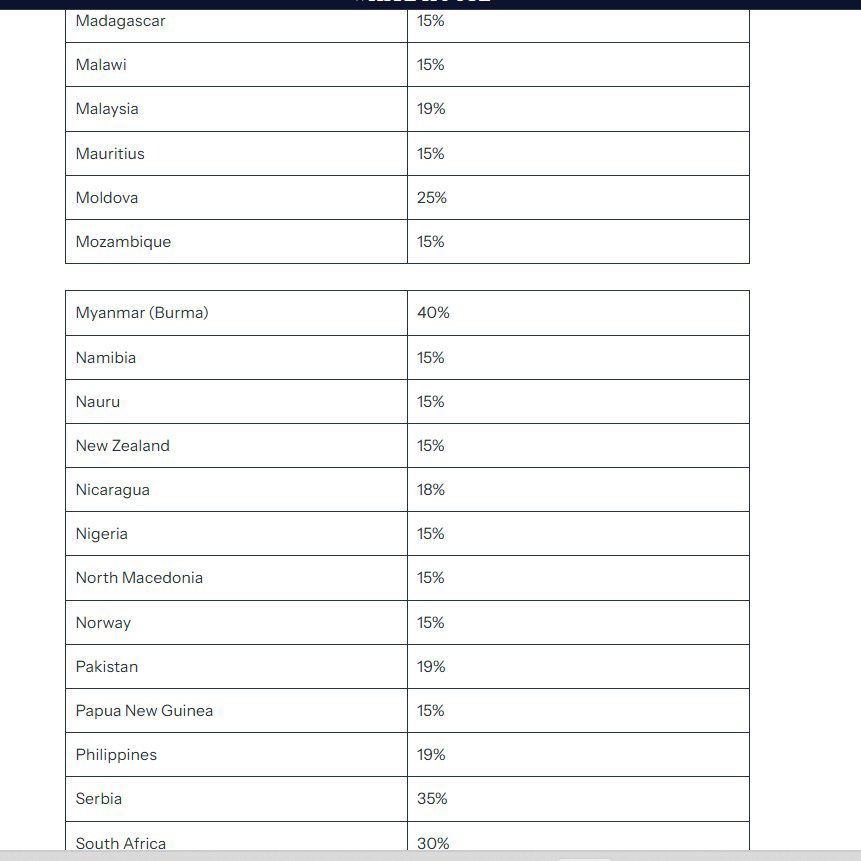Viewport: 861px width, 861px height.
Task: Click Serbia's 35% rate cell
Action: 432,799
